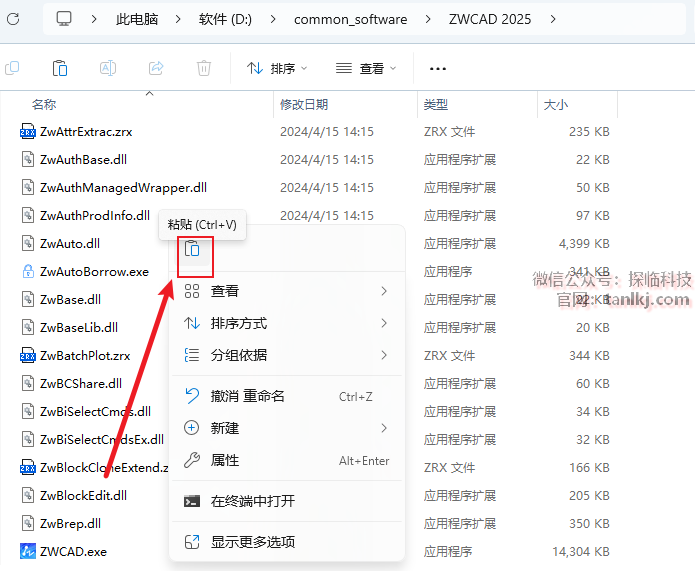Expand the chevron before 此电脑 breadcrumb
Screen dimensions: 695x571
click(x=94, y=19)
